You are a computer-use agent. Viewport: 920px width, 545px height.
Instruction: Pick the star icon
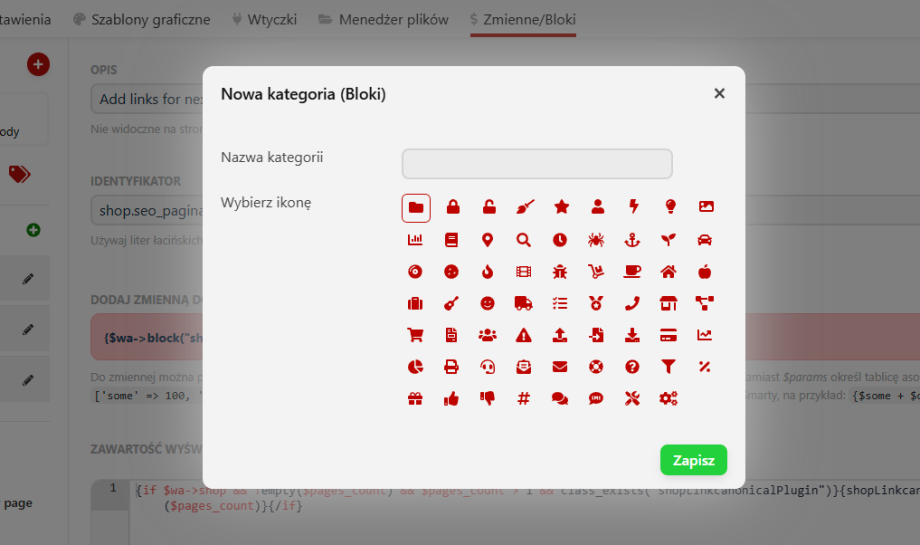tap(561, 207)
